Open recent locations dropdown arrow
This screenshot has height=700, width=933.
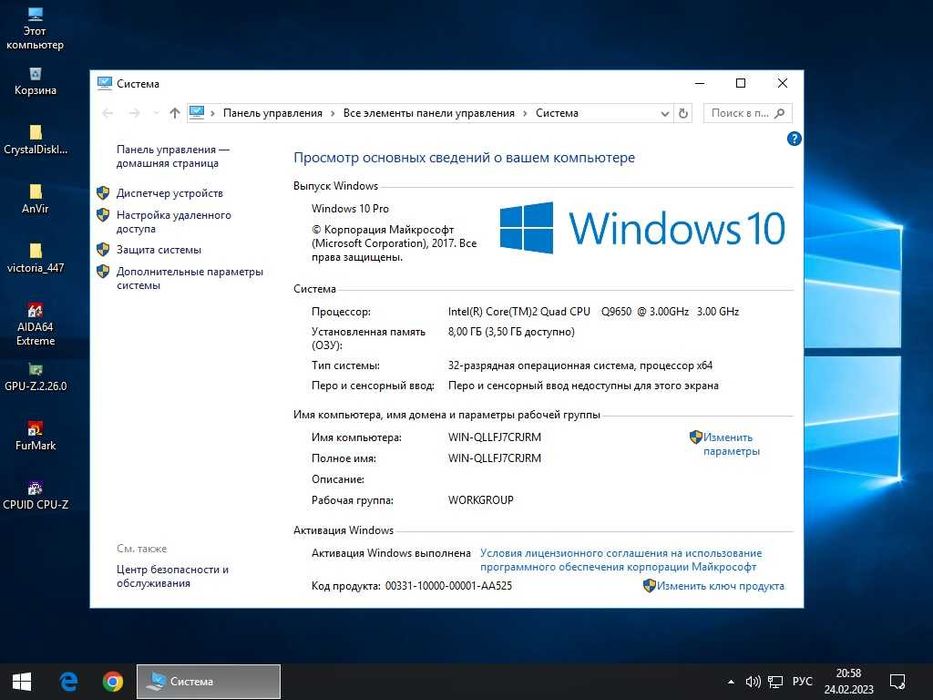[x=156, y=113]
